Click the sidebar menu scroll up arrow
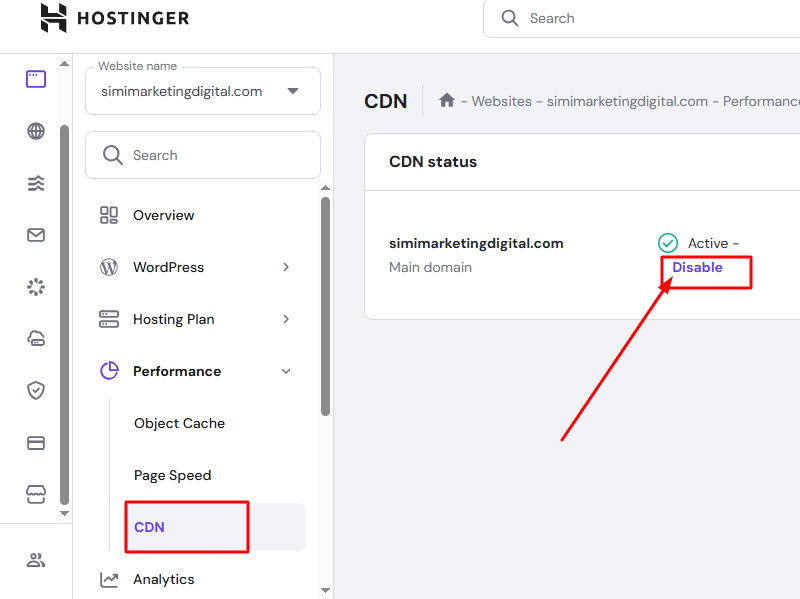The width and height of the screenshot is (800, 599). click(326, 188)
